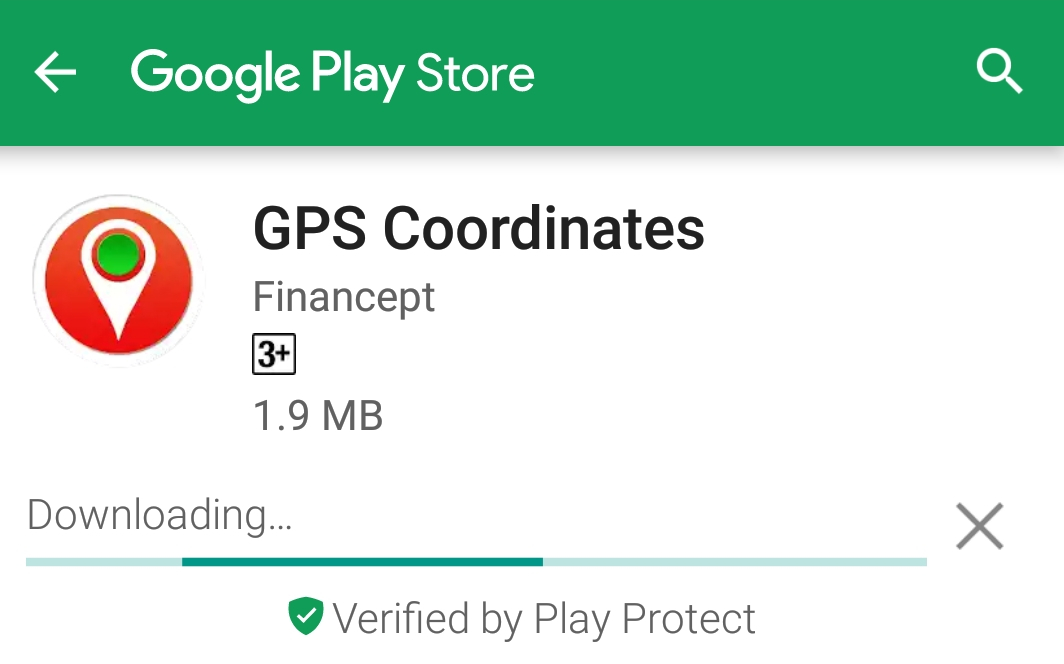Open the Financept developer page
1064x664 pixels.
click(x=343, y=297)
